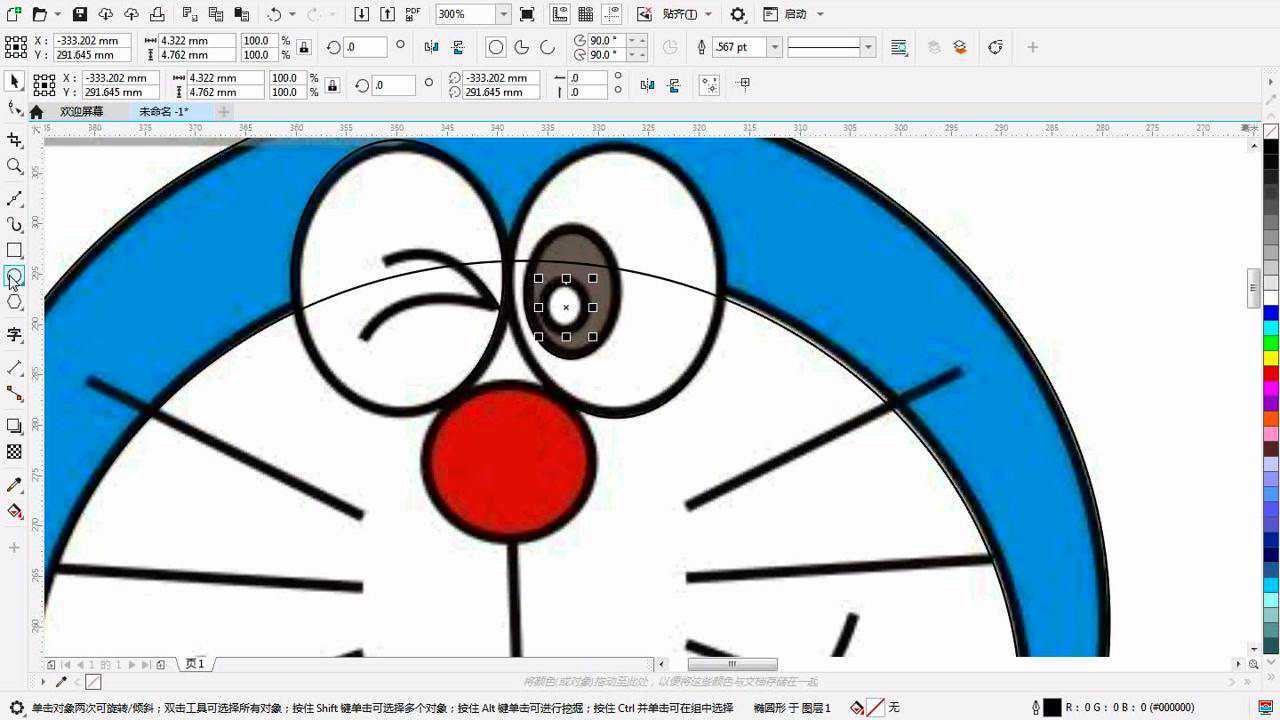The width and height of the screenshot is (1280, 720).
Task: Click quick customize plus on property bar
Action: coord(1033,47)
